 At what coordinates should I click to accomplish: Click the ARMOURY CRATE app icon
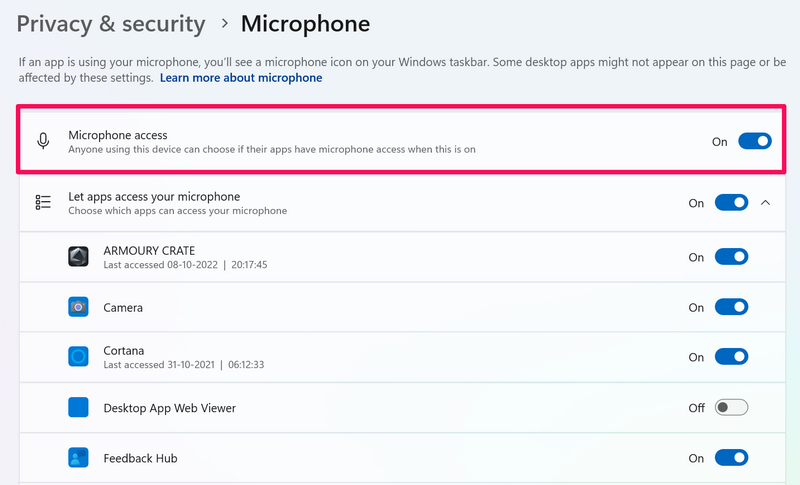(x=79, y=257)
